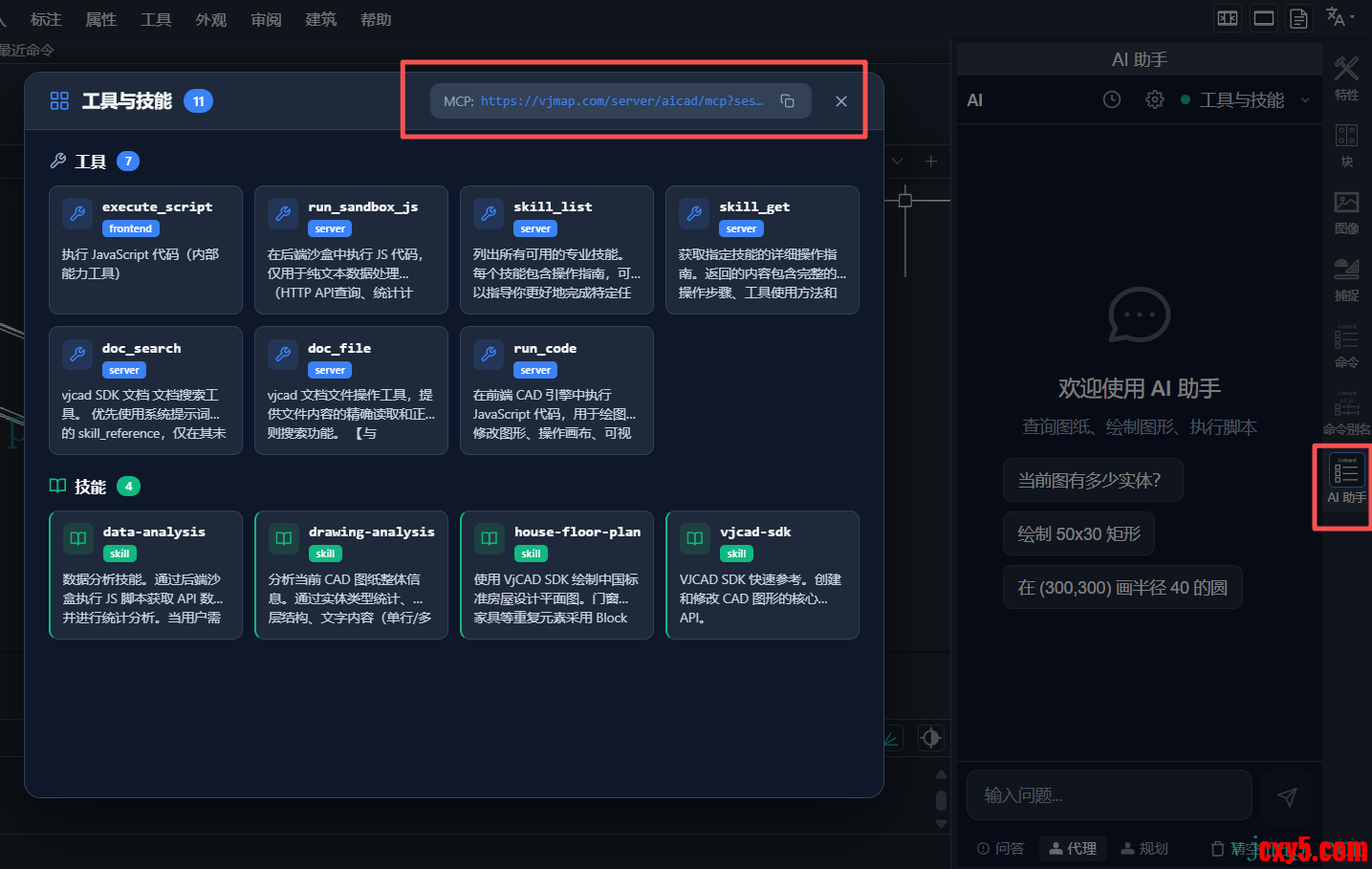Viewport: 1372px width, 869px height.
Task: Click the suggestion 绘制 50x30 矩形
Action: pos(1078,533)
